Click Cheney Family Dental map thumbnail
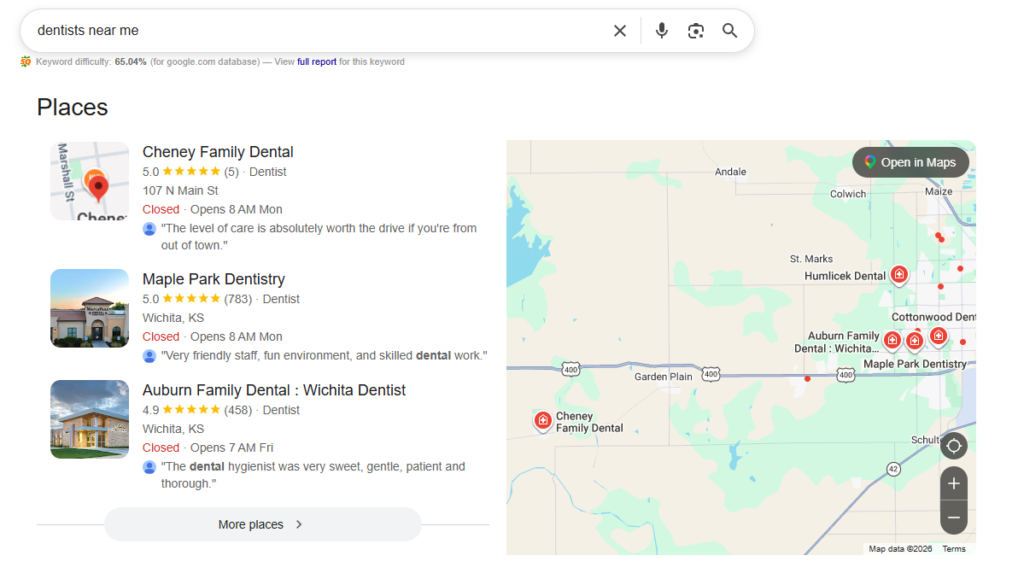 (x=89, y=181)
